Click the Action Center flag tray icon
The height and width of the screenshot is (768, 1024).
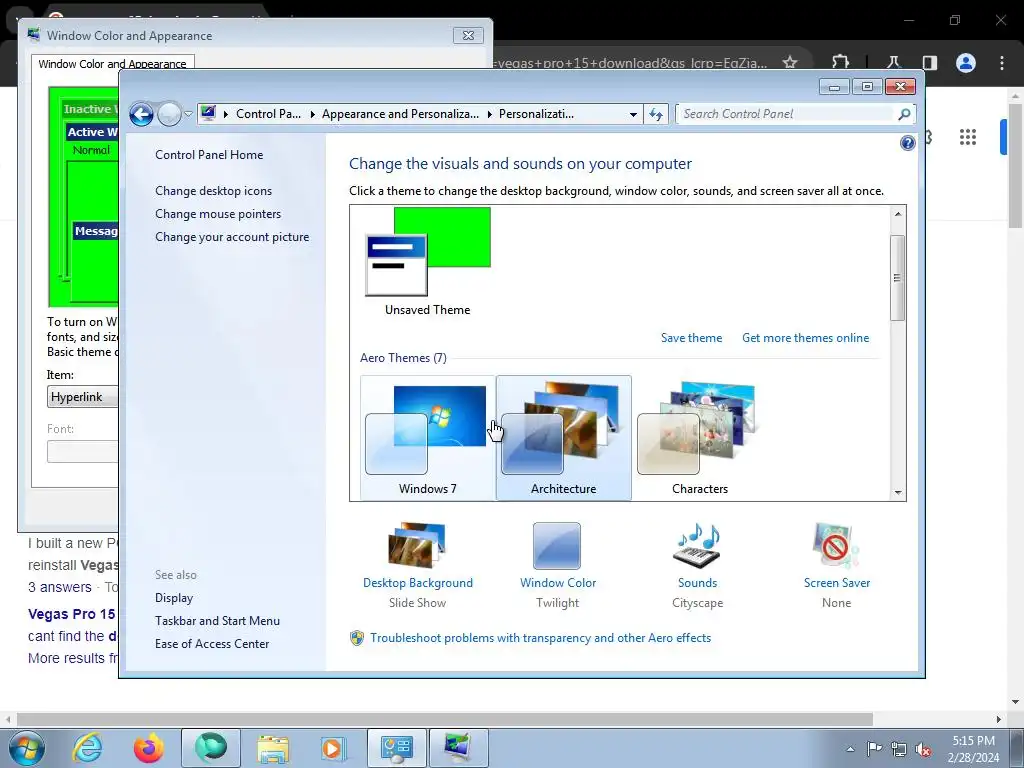[x=874, y=748]
